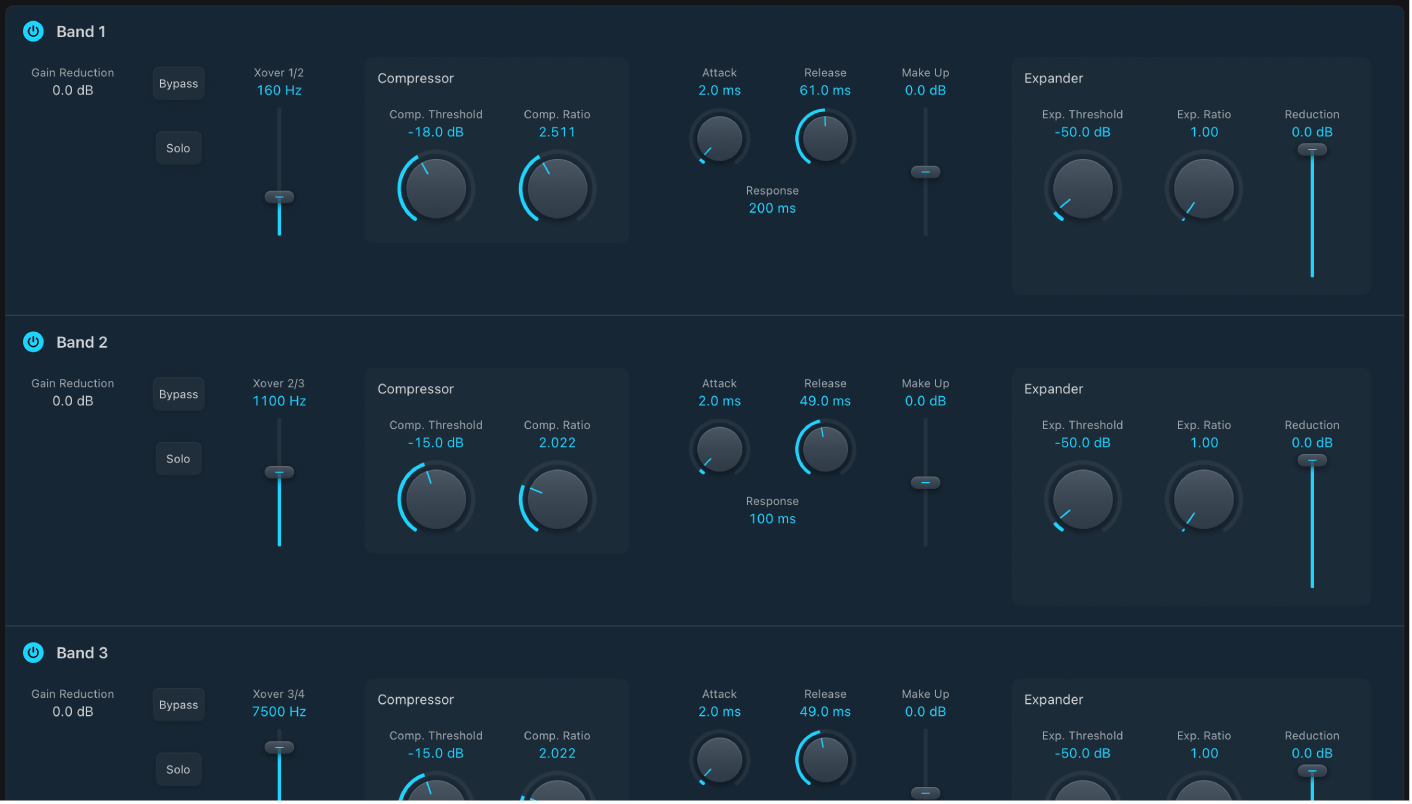The image size is (1412, 804).
Task: Select the Exp. Ratio knob in Band 2
Action: pos(1203,498)
